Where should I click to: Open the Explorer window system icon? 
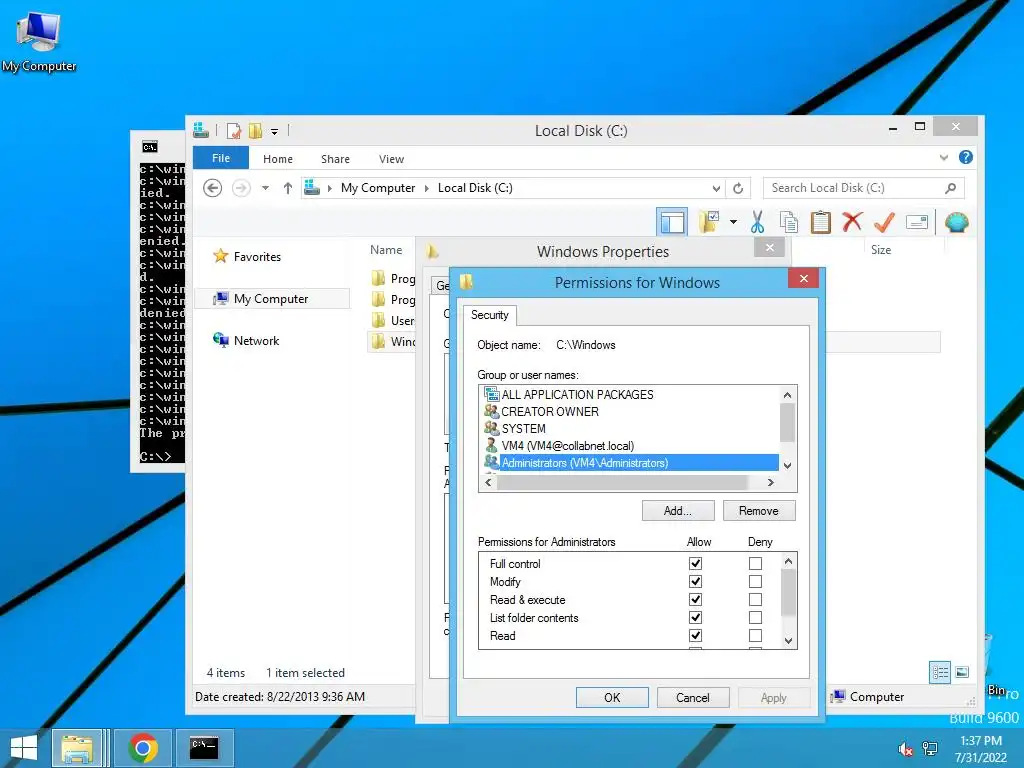tap(201, 131)
